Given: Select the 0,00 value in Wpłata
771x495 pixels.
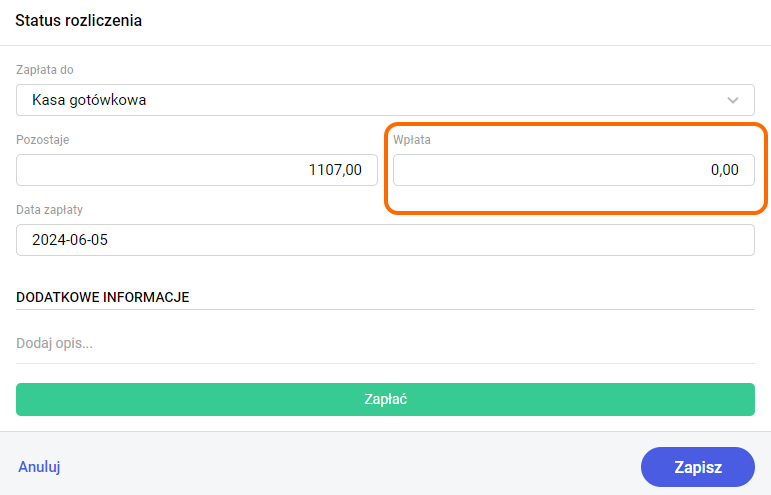Looking at the screenshot, I should (x=724, y=170).
